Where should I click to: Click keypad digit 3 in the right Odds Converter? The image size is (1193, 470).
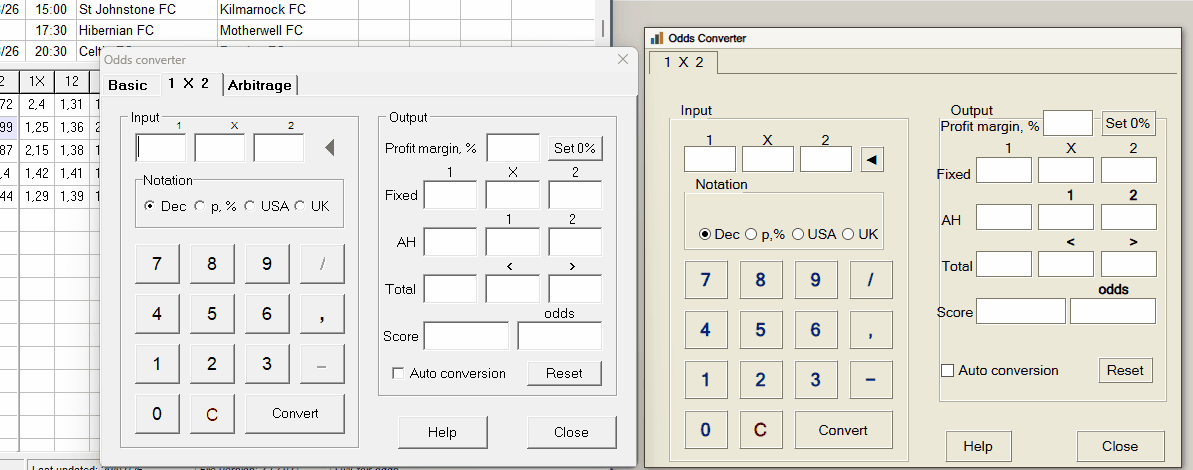816,379
